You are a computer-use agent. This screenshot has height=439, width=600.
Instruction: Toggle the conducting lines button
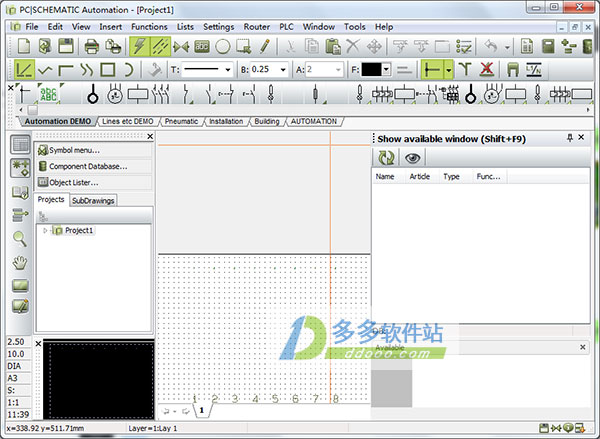click(432, 70)
